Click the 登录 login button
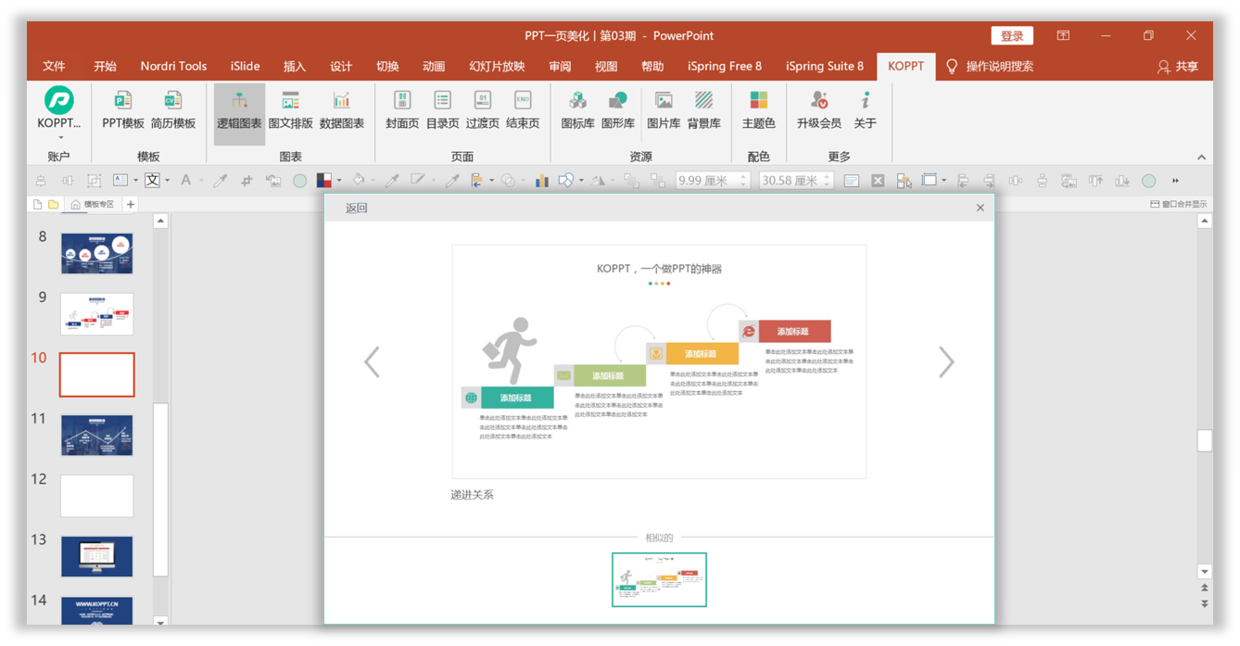Image resolution: width=1240 pixels, height=646 pixels. click(1012, 36)
